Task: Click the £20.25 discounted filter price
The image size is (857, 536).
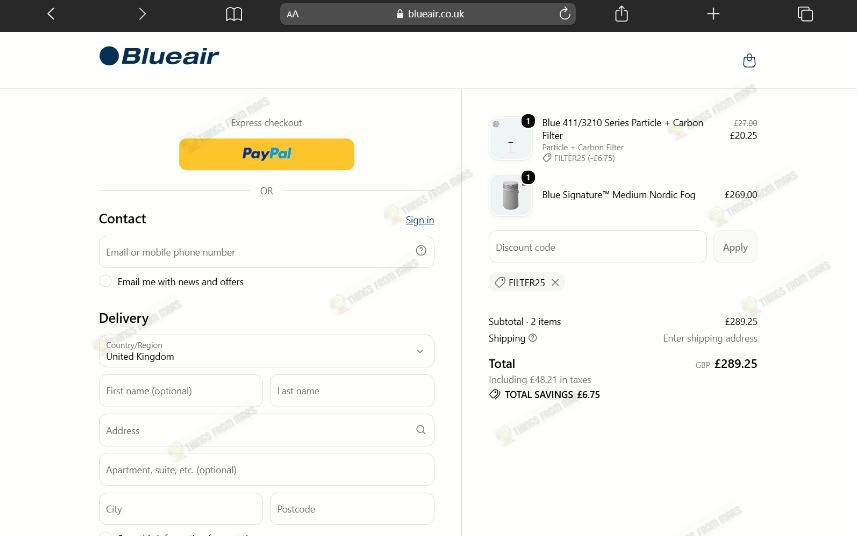Action: pyautogui.click(x=743, y=136)
